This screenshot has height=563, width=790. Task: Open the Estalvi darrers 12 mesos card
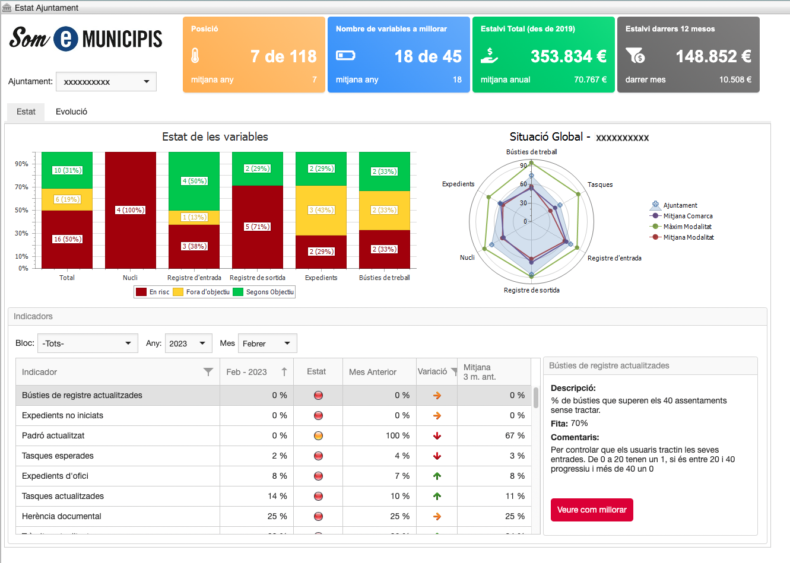pyautogui.click(x=688, y=54)
